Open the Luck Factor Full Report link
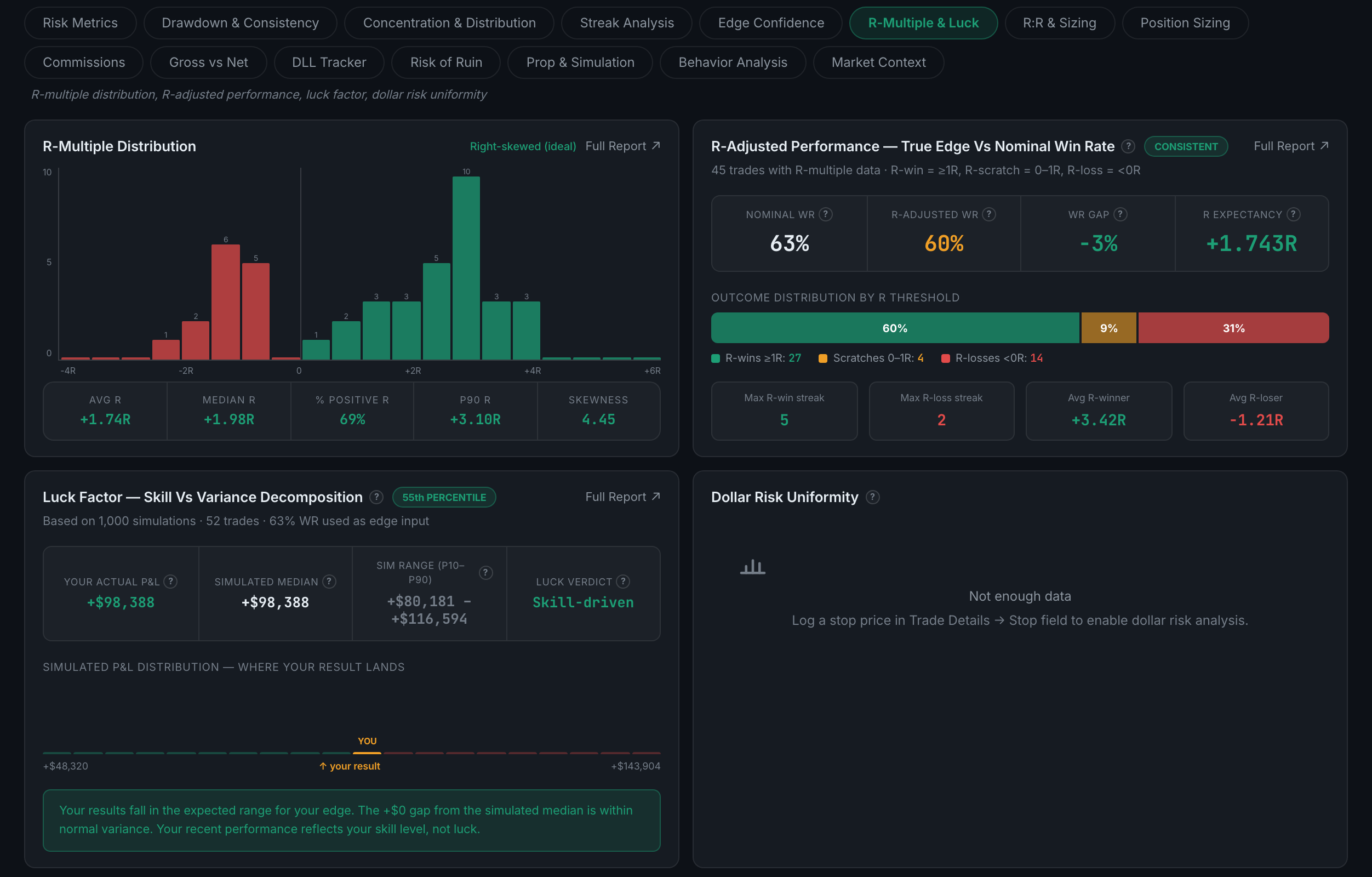Viewport: 1372px width, 877px height. click(623, 497)
